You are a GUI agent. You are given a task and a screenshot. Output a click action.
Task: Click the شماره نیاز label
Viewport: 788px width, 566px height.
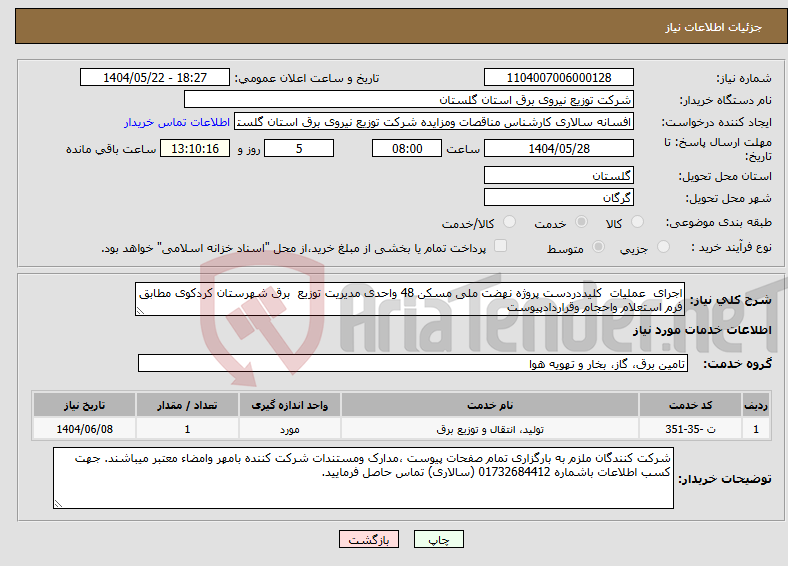744,78
